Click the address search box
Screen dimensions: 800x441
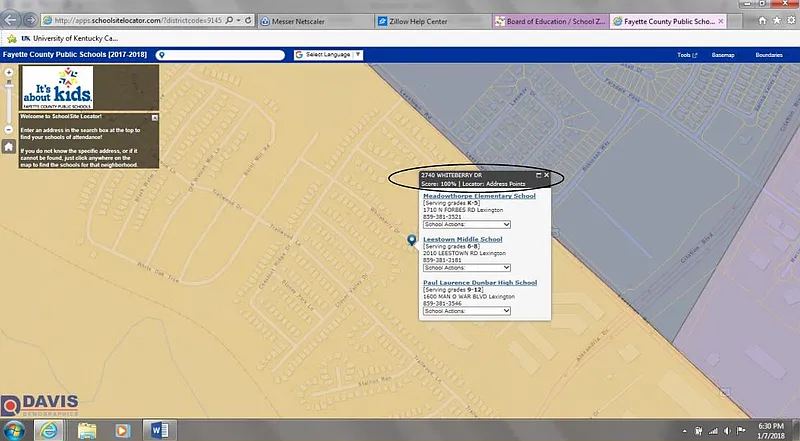pos(221,55)
